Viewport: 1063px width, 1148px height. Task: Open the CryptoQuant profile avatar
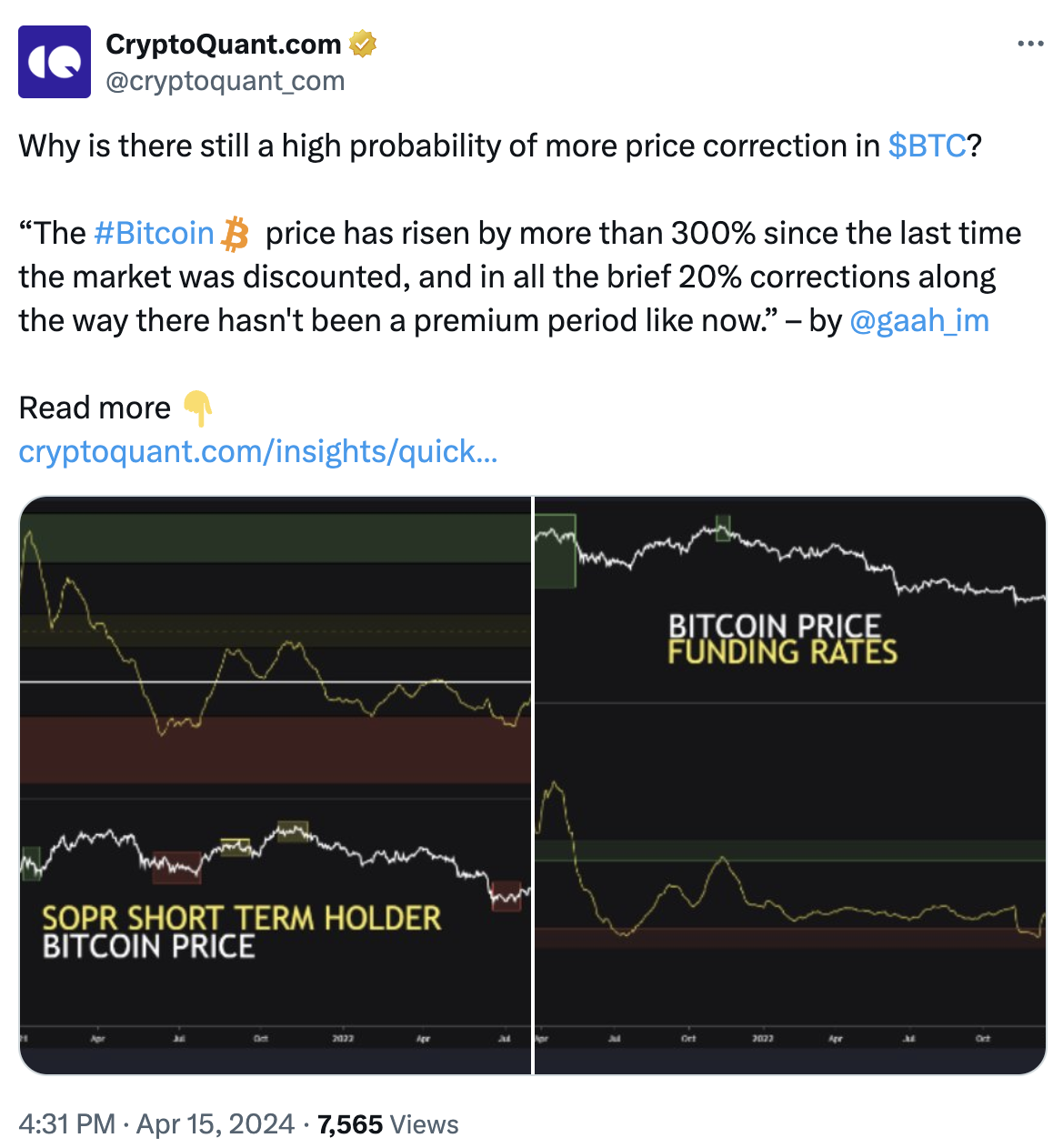point(55,62)
